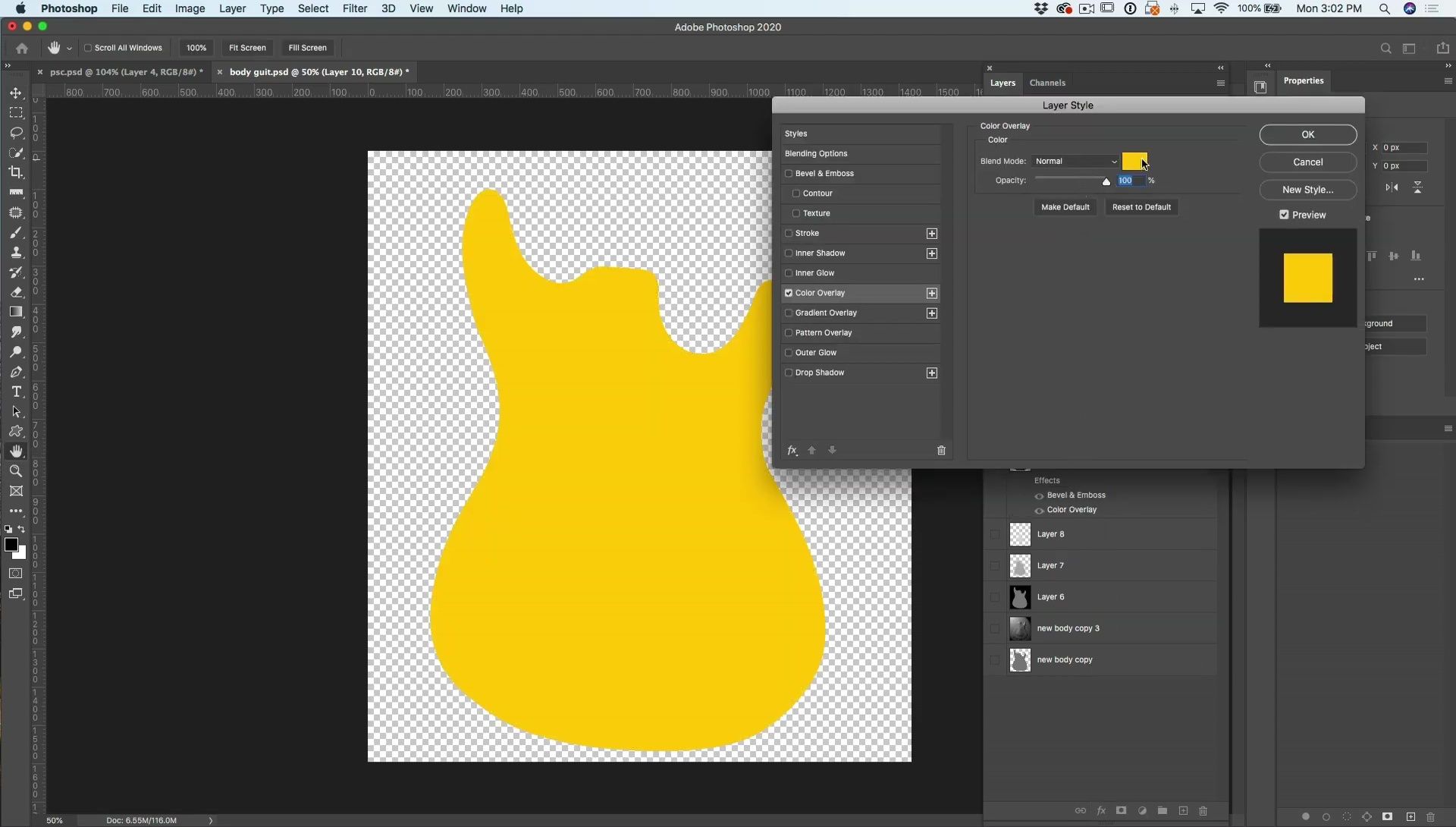Click the New Style... button
This screenshot has height=827, width=1456.
tap(1307, 190)
